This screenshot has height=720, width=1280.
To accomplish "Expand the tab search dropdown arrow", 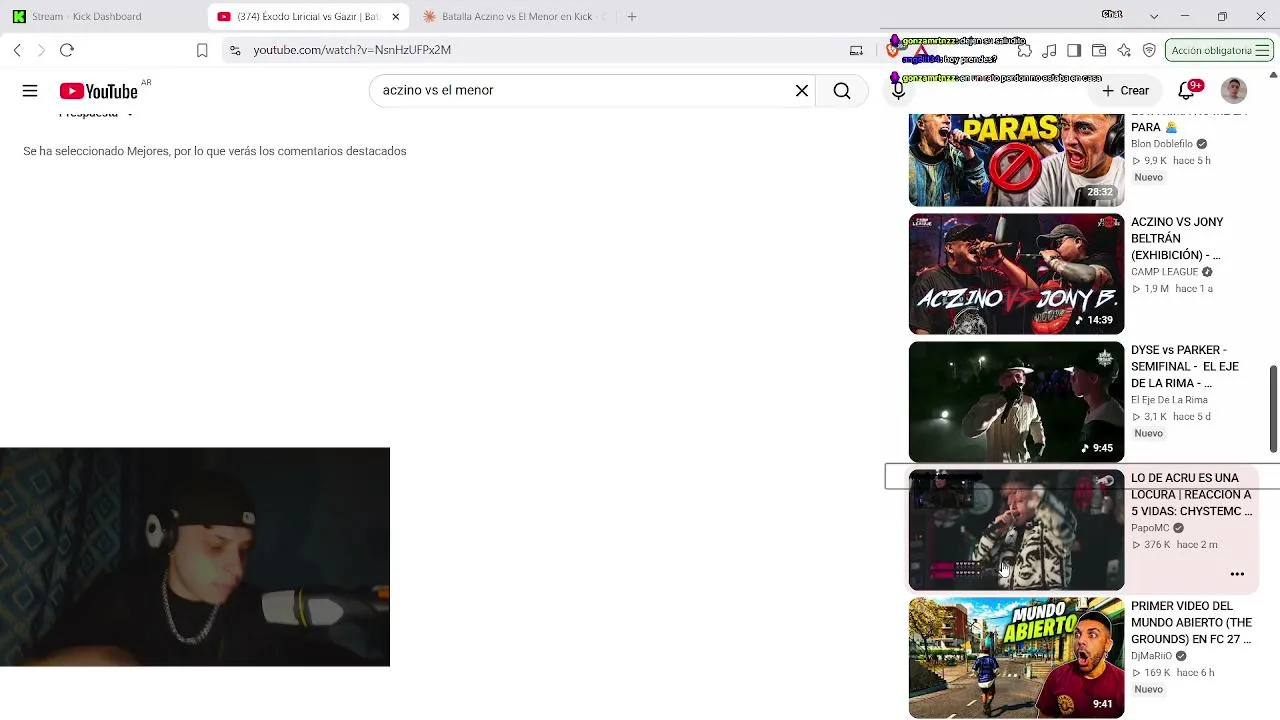I will tap(1154, 16).
